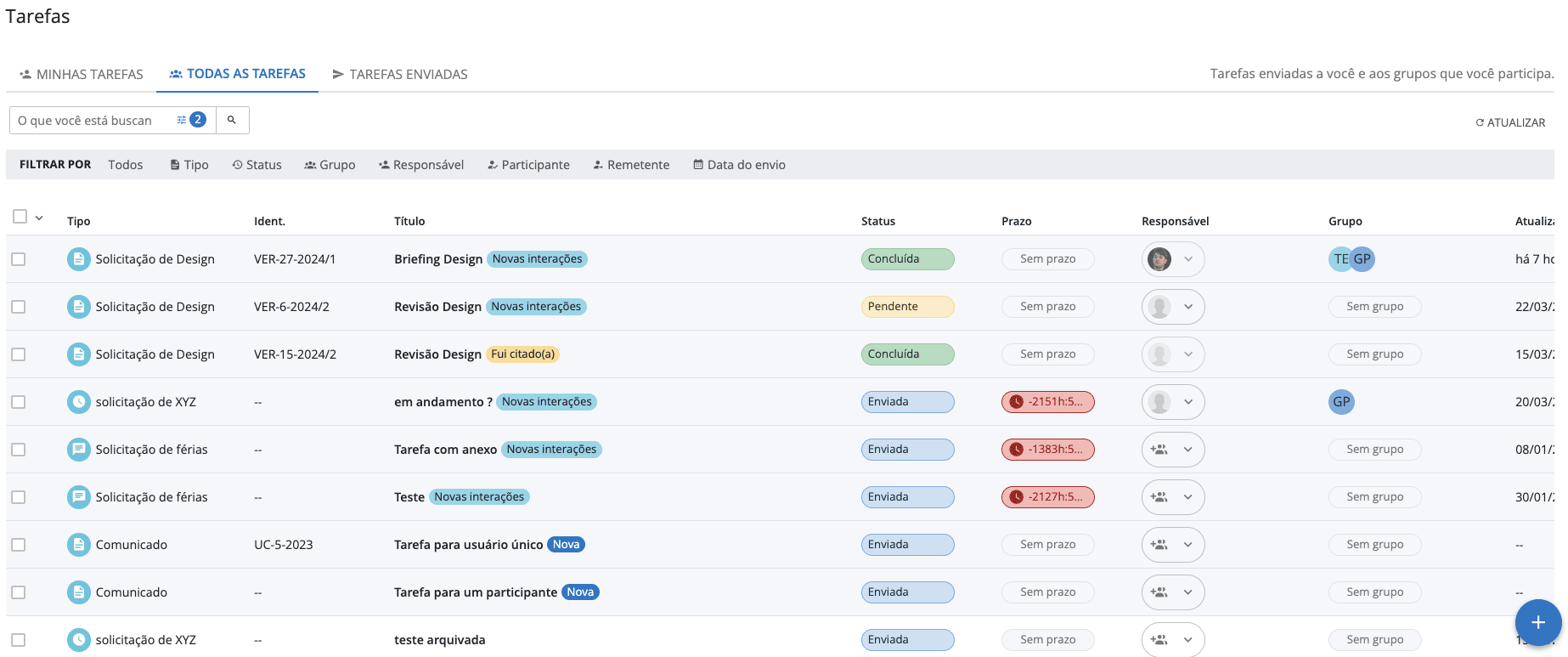Expand the select-all checkbox dropdown arrow

pyautogui.click(x=39, y=218)
